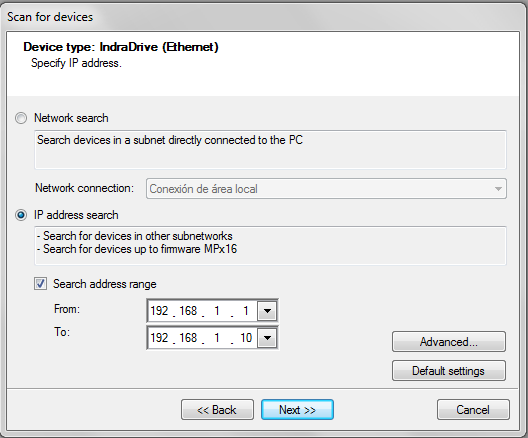Click the Advanced... button
Screen dimensions: 528x438
pyautogui.click(x=449, y=342)
